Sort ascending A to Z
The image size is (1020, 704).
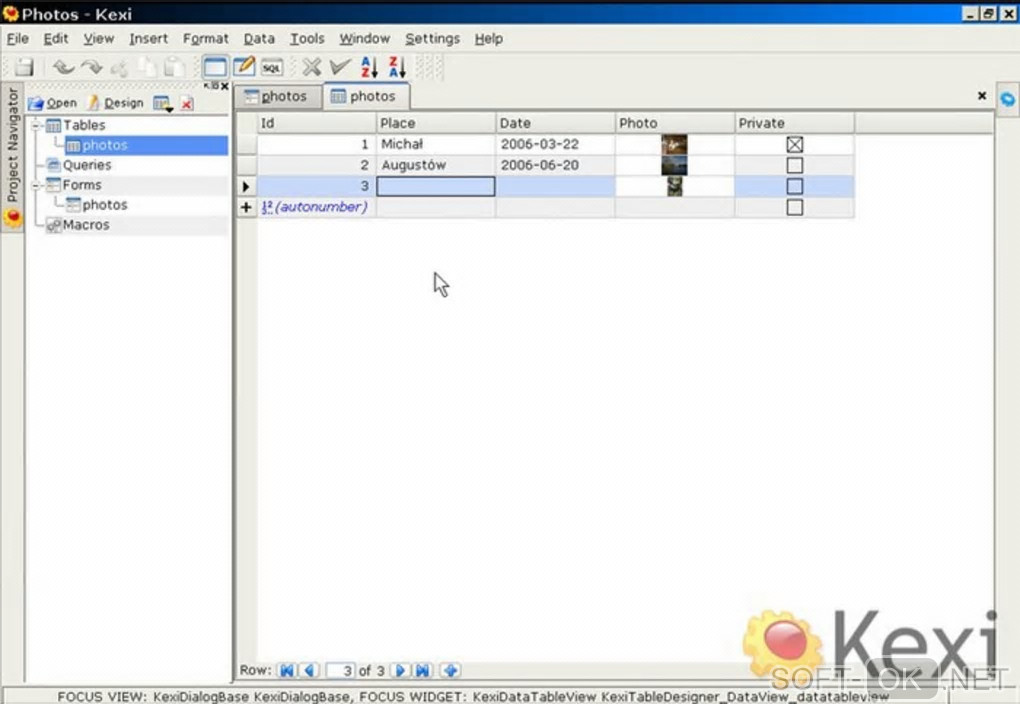click(x=369, y=66)
